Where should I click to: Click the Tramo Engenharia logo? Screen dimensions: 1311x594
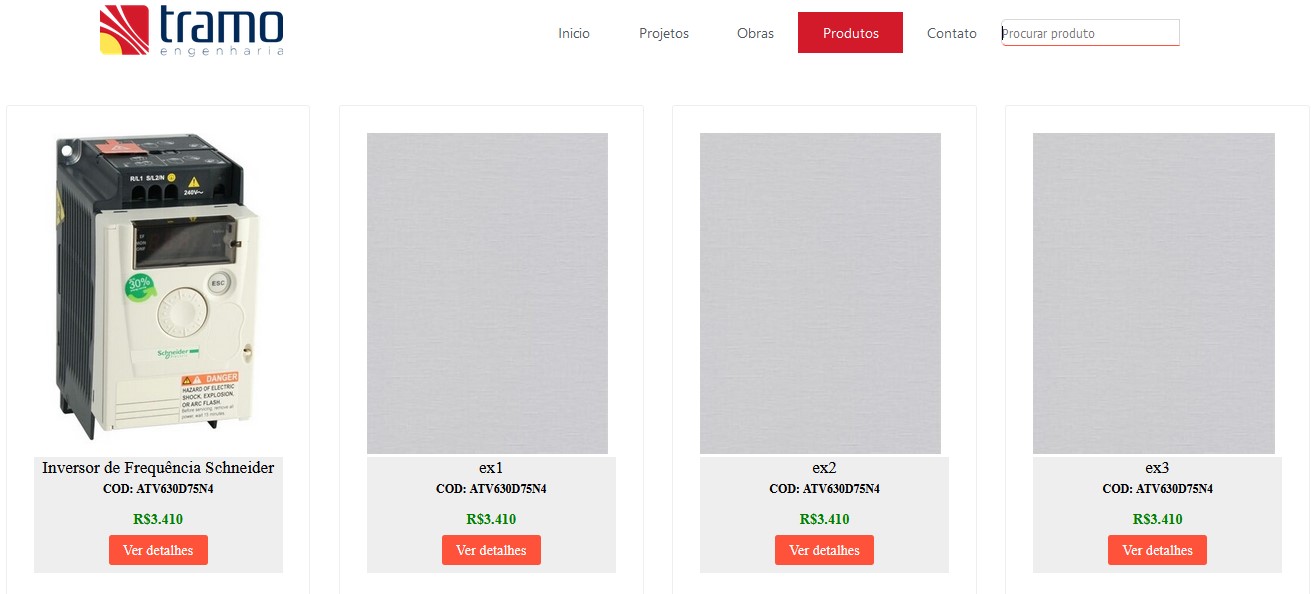192,31
